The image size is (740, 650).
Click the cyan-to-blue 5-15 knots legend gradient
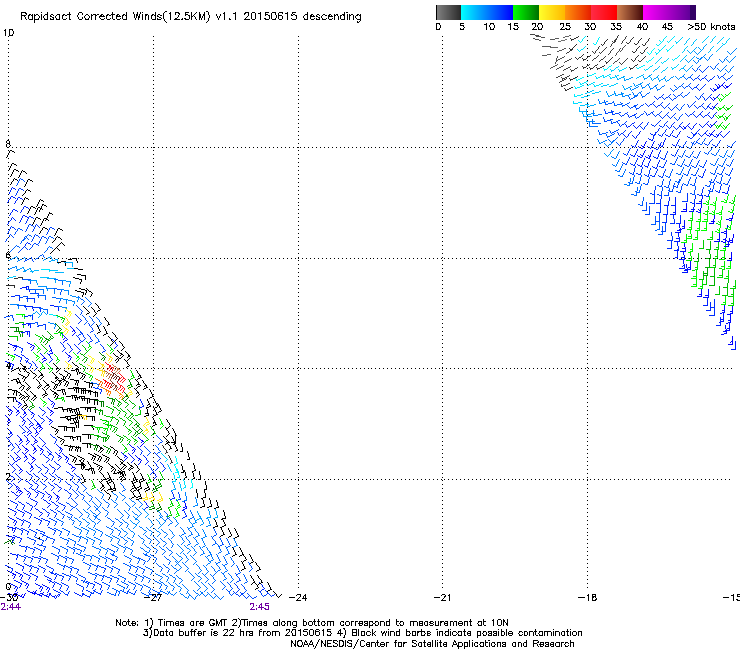(487, 12)
